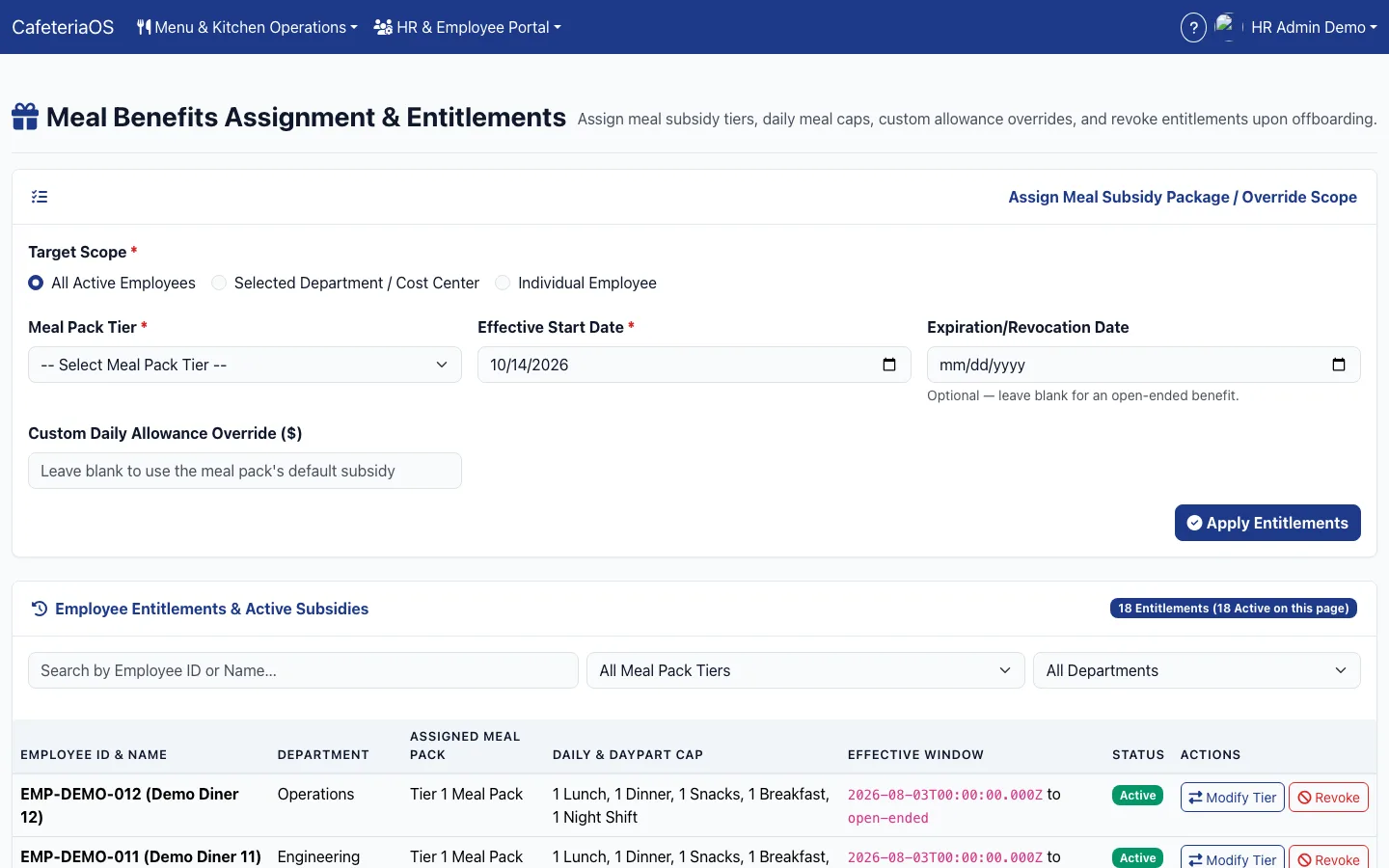1389x868 pixels.
Task: Focus the Search by Employee ID or Name box
Action: pos(303,670)
